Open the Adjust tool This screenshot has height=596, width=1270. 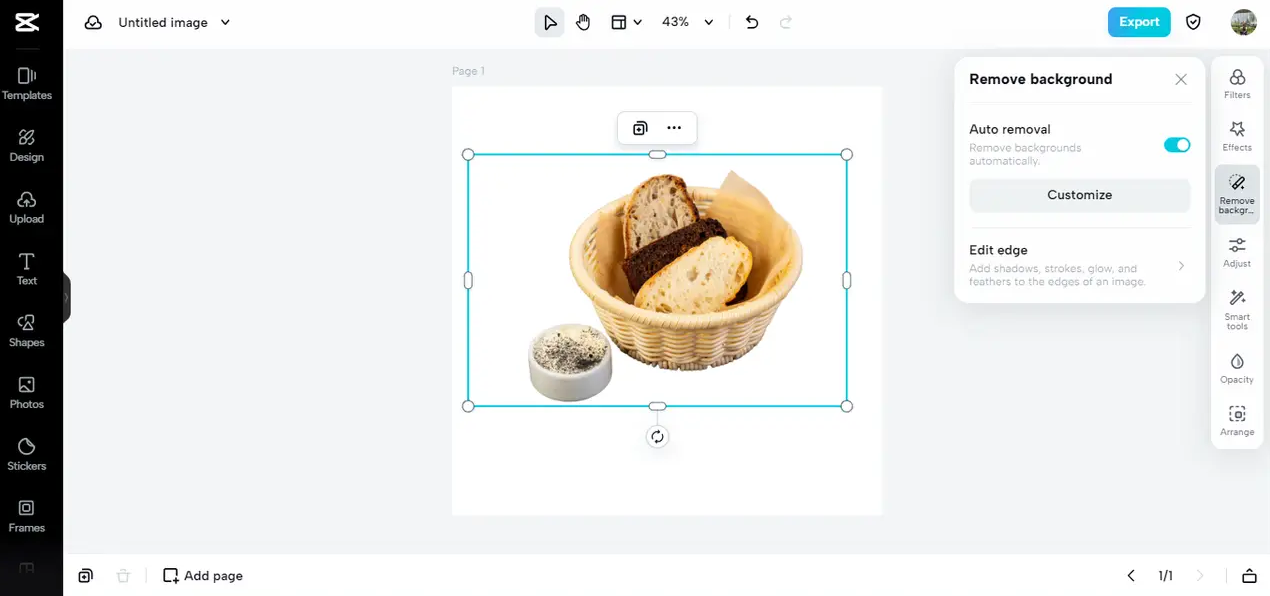[1237, 252]
